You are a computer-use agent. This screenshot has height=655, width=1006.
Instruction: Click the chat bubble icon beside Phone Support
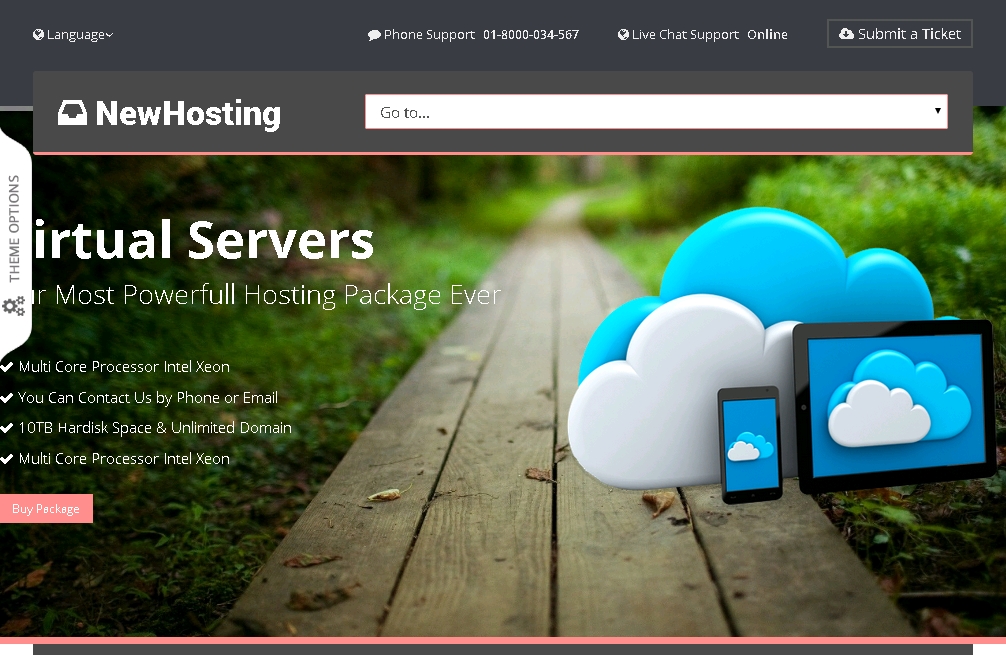click(x=374, y=35)
